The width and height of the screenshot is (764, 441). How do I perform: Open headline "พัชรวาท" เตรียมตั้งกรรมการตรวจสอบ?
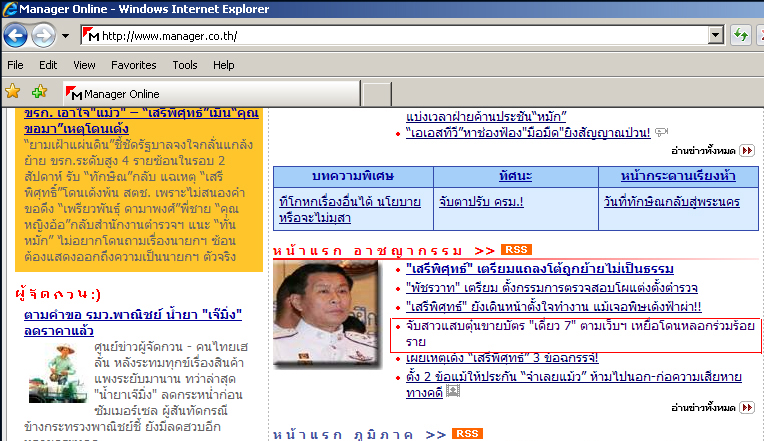(x=552, y=288)
